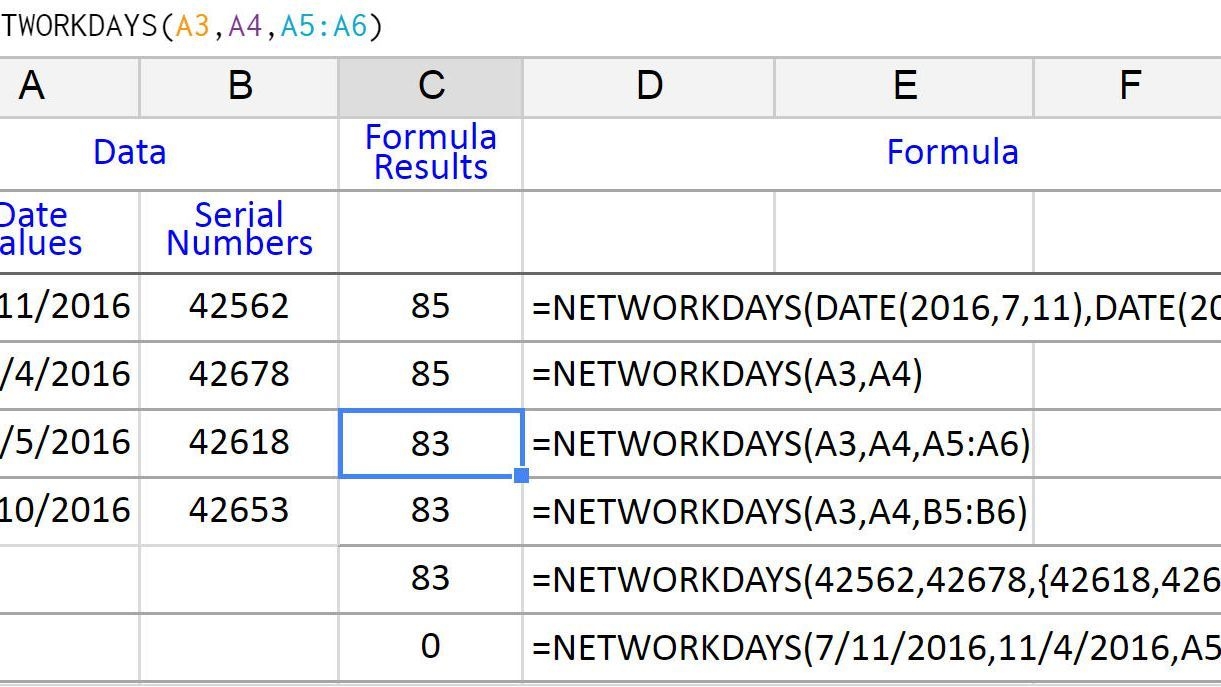Select the date cell ending 10/2016
Screen dimensions: 1221x687
(x=68, y=510)
